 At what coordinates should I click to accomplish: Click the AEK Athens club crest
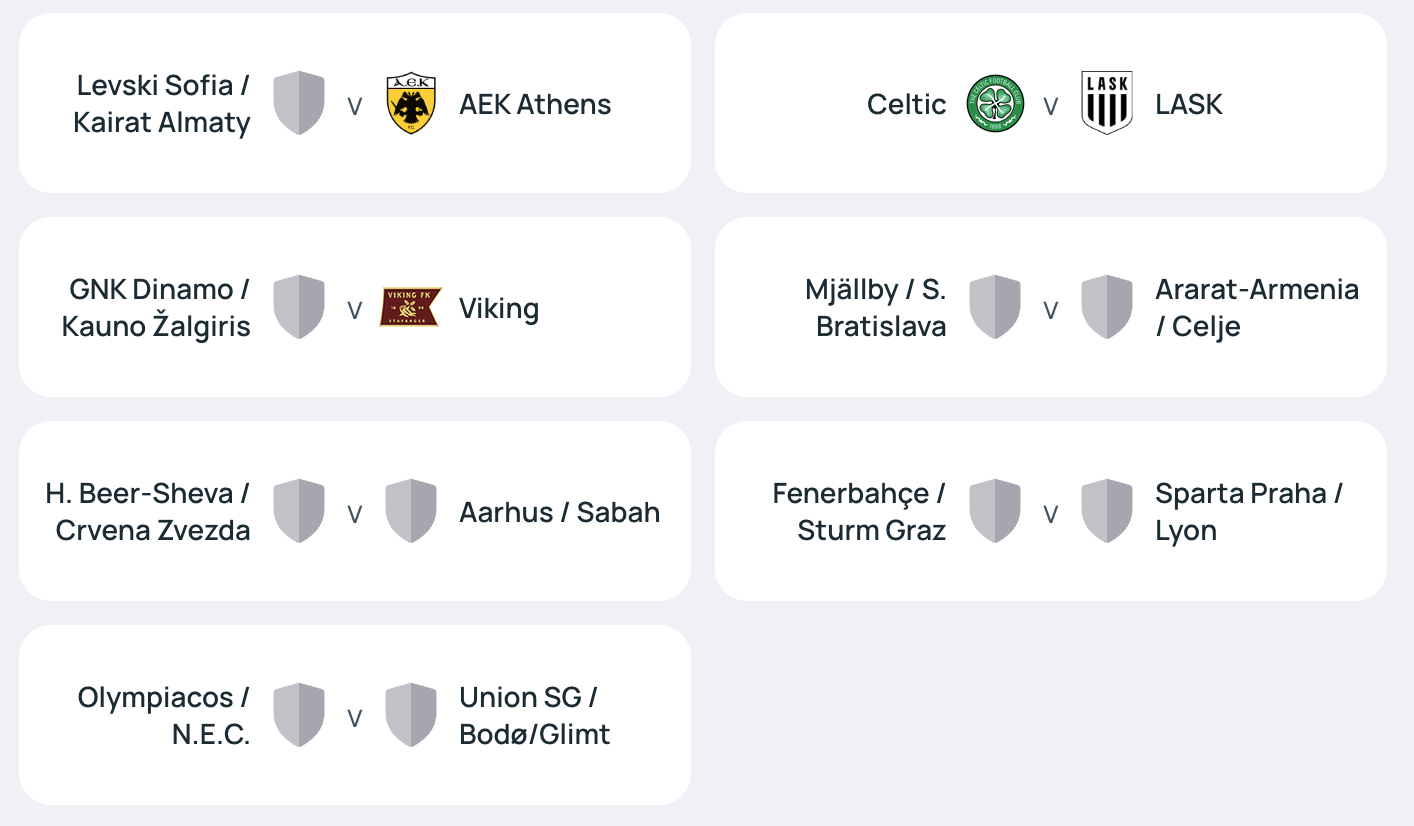click(x=411, y=103)
